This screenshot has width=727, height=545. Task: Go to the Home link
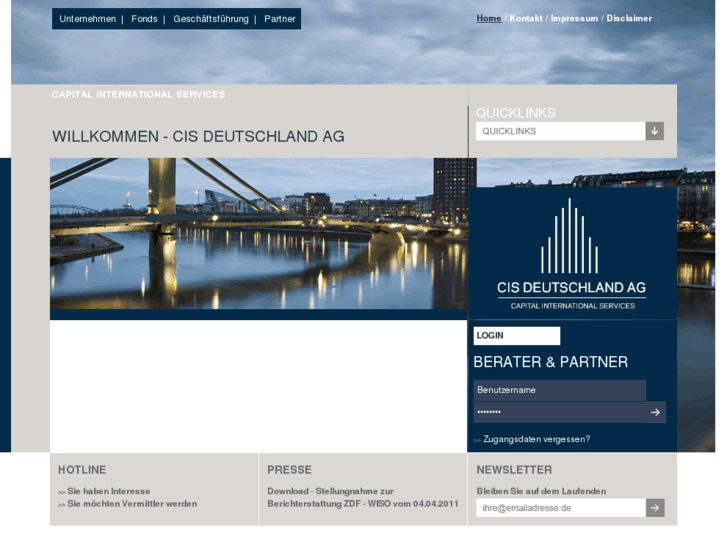(489, 18)
